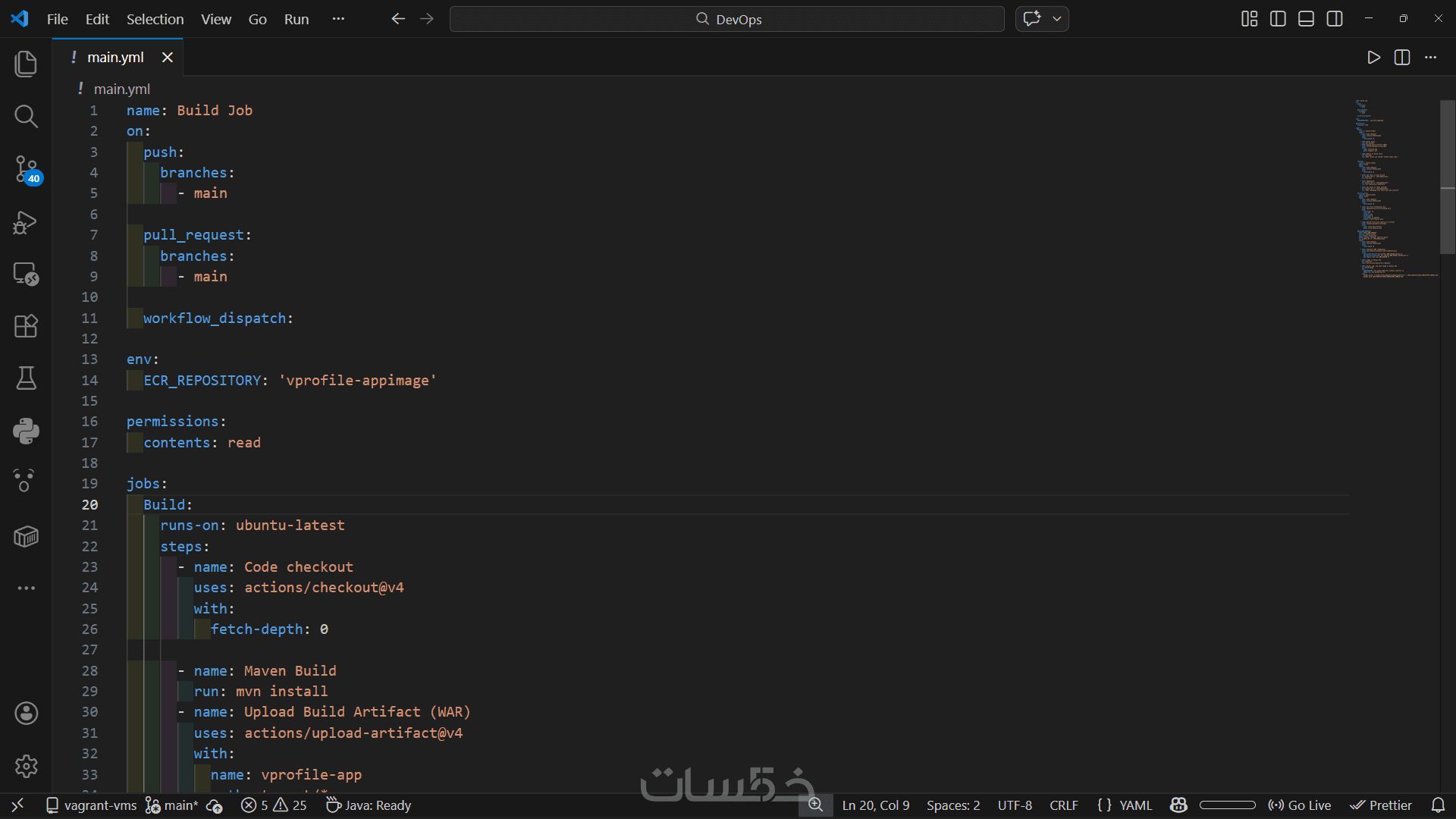Toggle the primary side bar layout button
The height and width of the screenshot is (819, 1456).
coord(1278,19)
